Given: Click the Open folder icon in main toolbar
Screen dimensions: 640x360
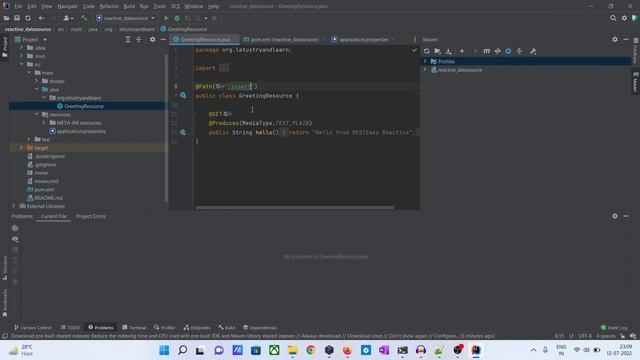Looking at the screenshot, I should 7,18.
